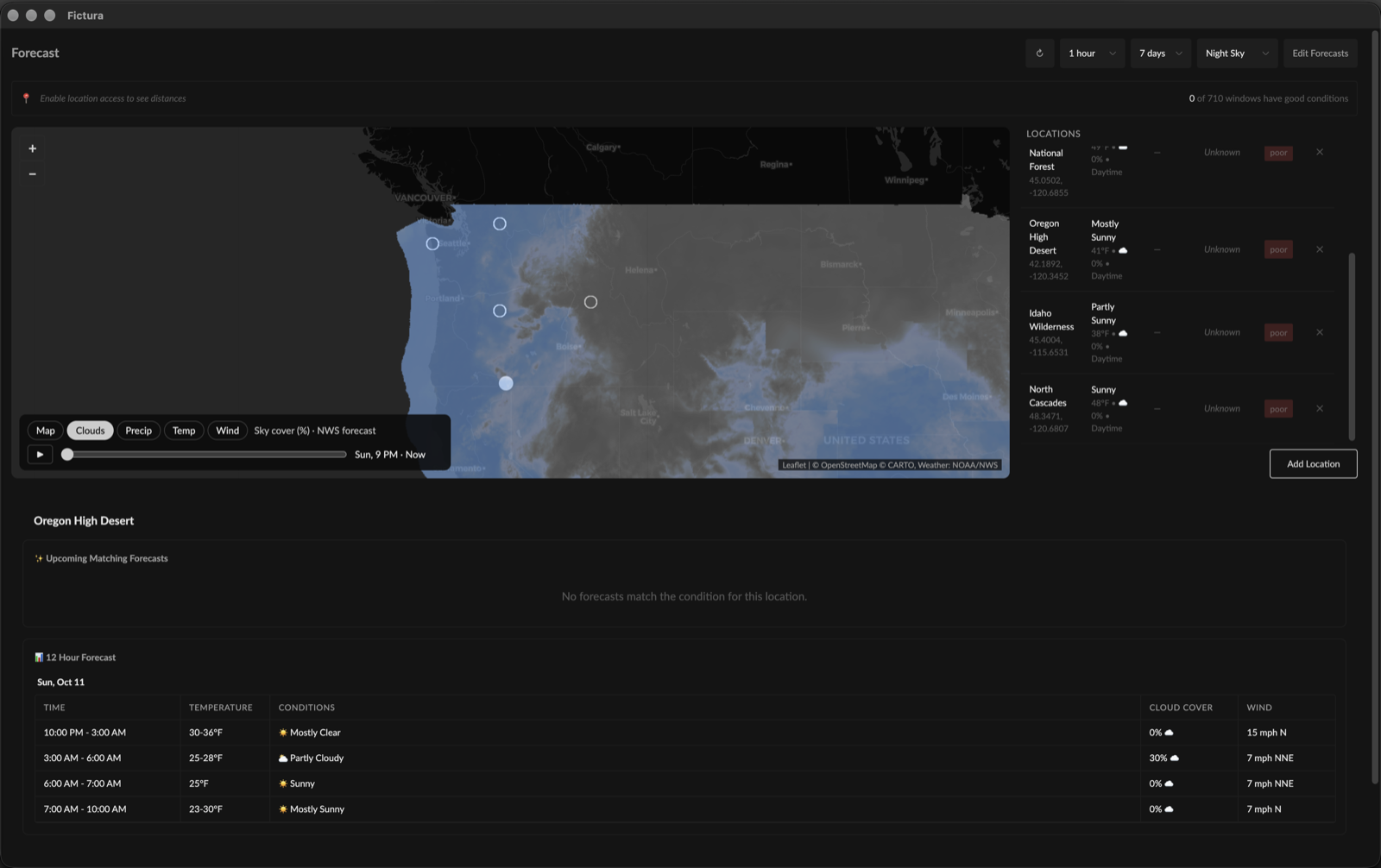Select the Clouds map layer

90,431
